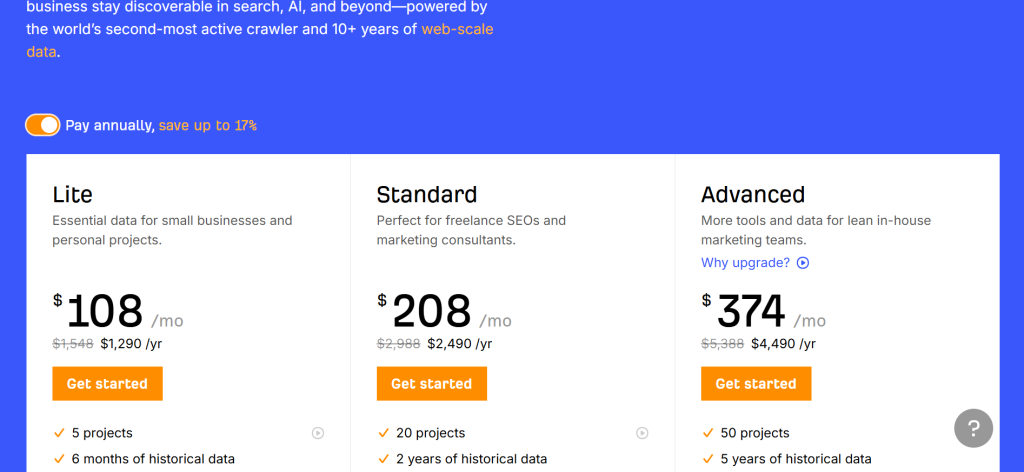Play the video icon in the 5 projects row

tap(318, 433)
